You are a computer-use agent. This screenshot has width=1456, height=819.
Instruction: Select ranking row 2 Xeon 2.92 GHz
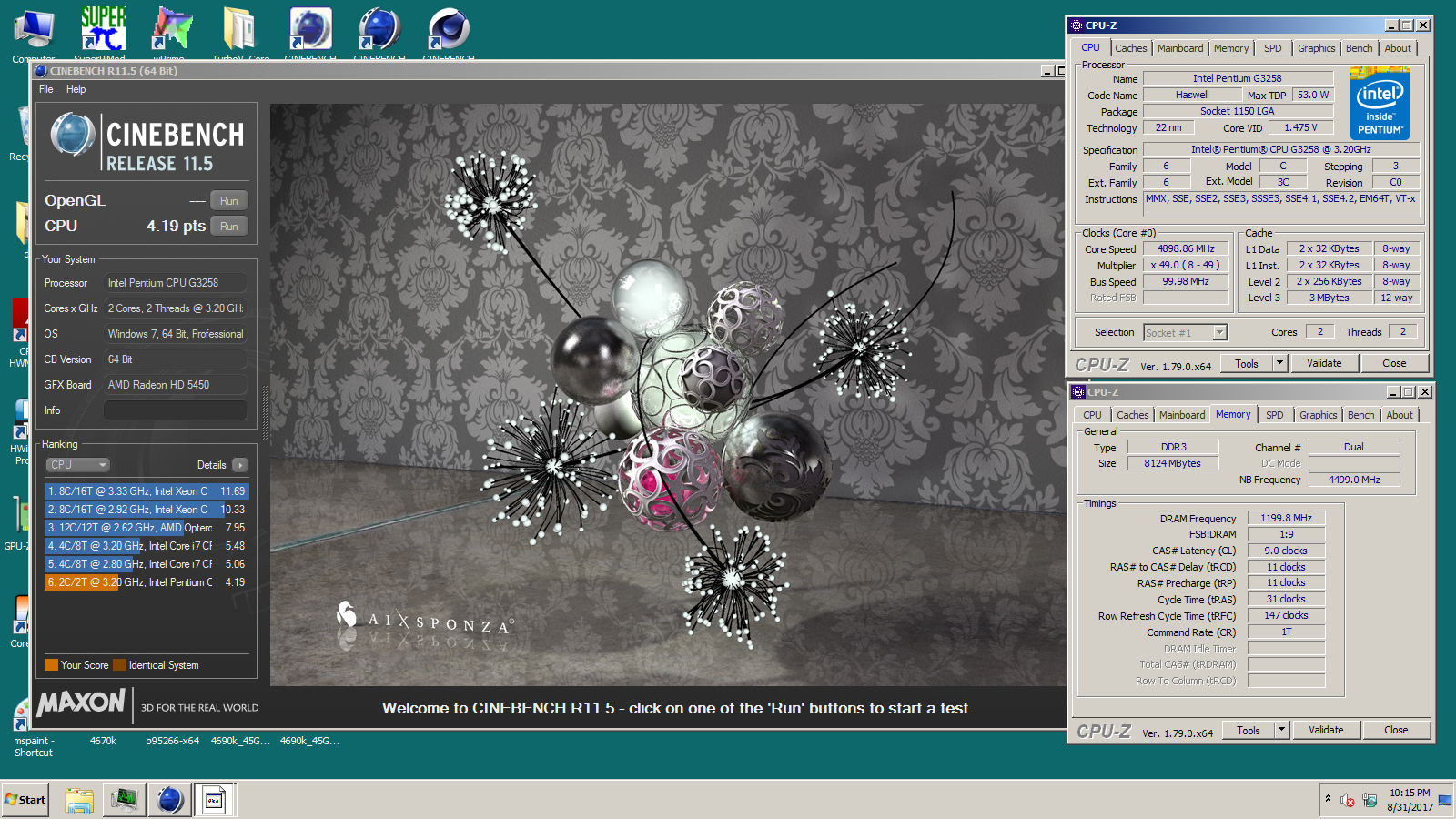point(146,510)
